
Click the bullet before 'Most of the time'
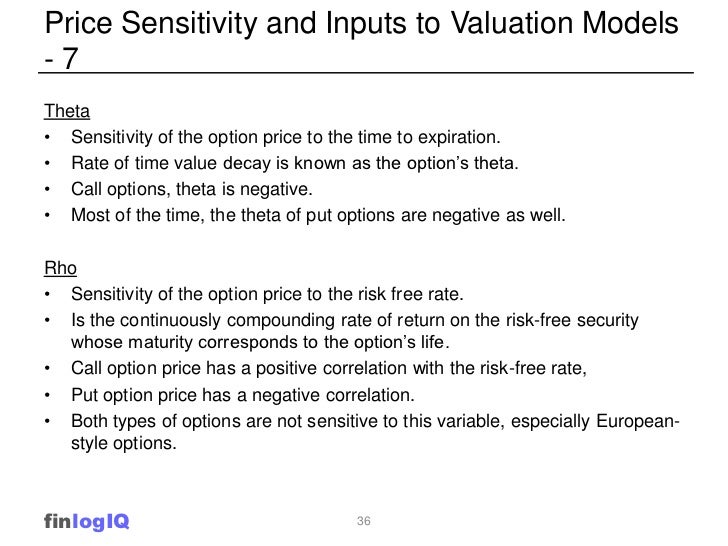tap(47, 215)
